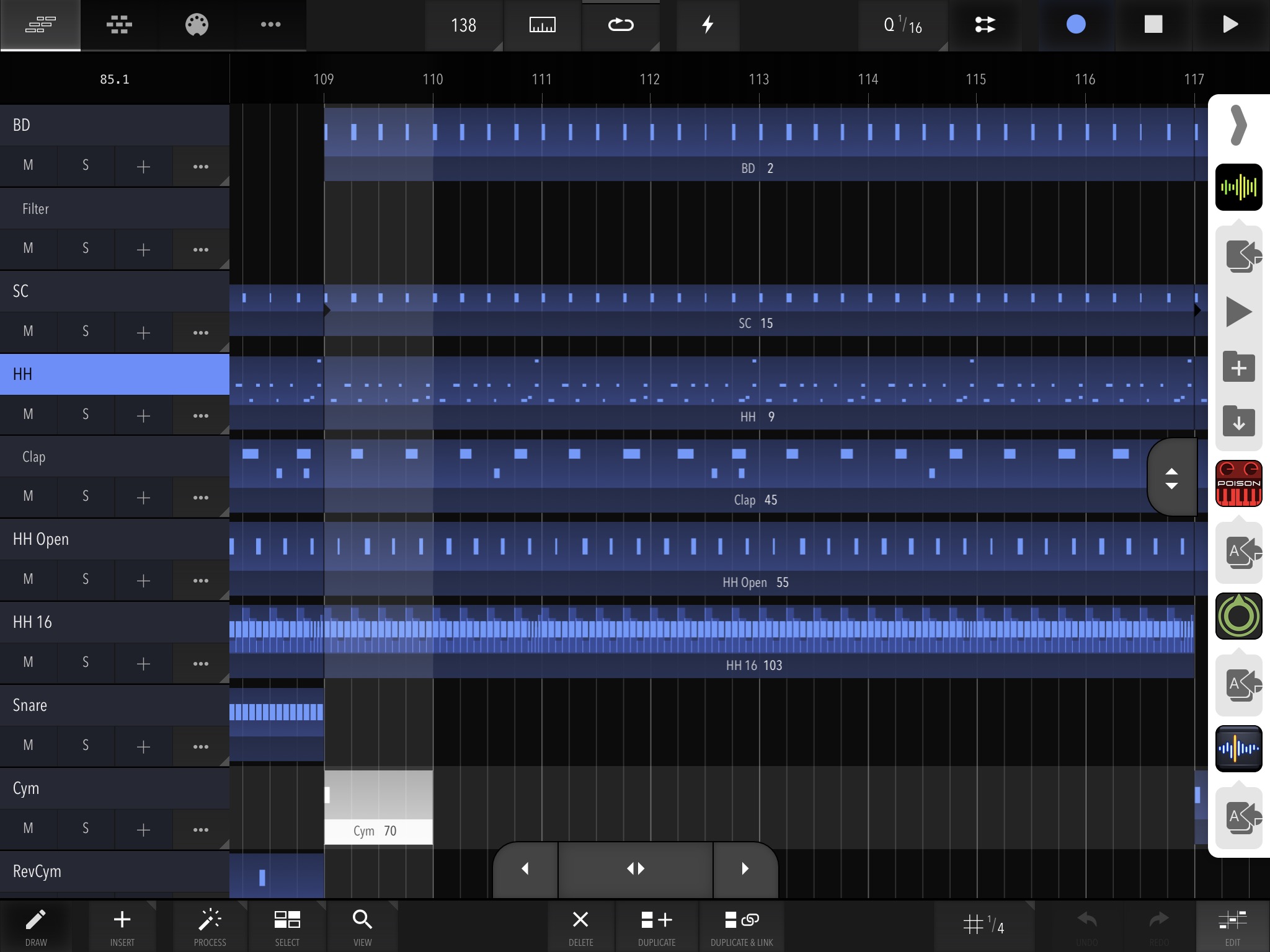Screen dimensions: 1270x952
Task: Mute the Snare track
Action: (x=29, y=746)
